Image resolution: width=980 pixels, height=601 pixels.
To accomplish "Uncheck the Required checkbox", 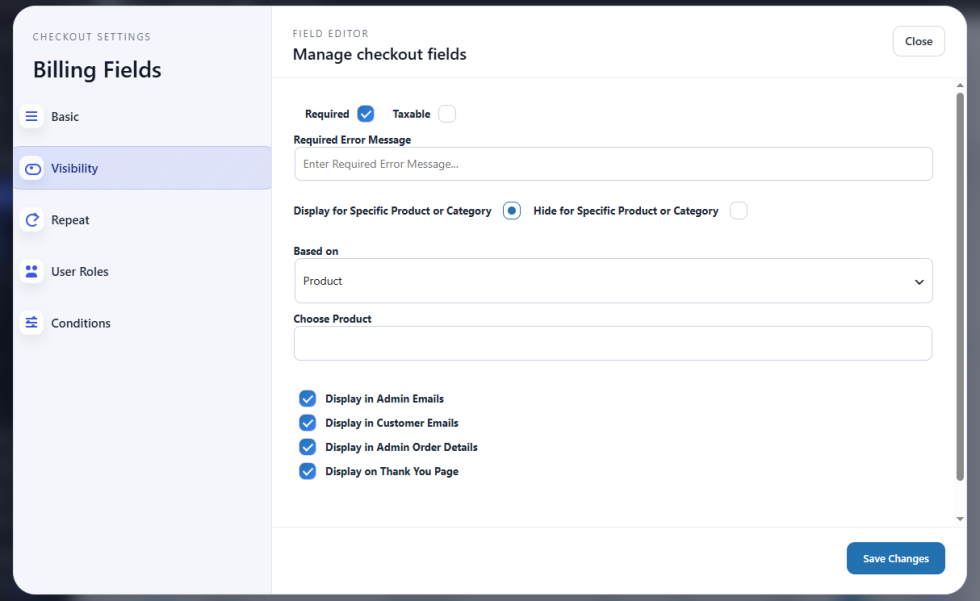I will [366, 114].
